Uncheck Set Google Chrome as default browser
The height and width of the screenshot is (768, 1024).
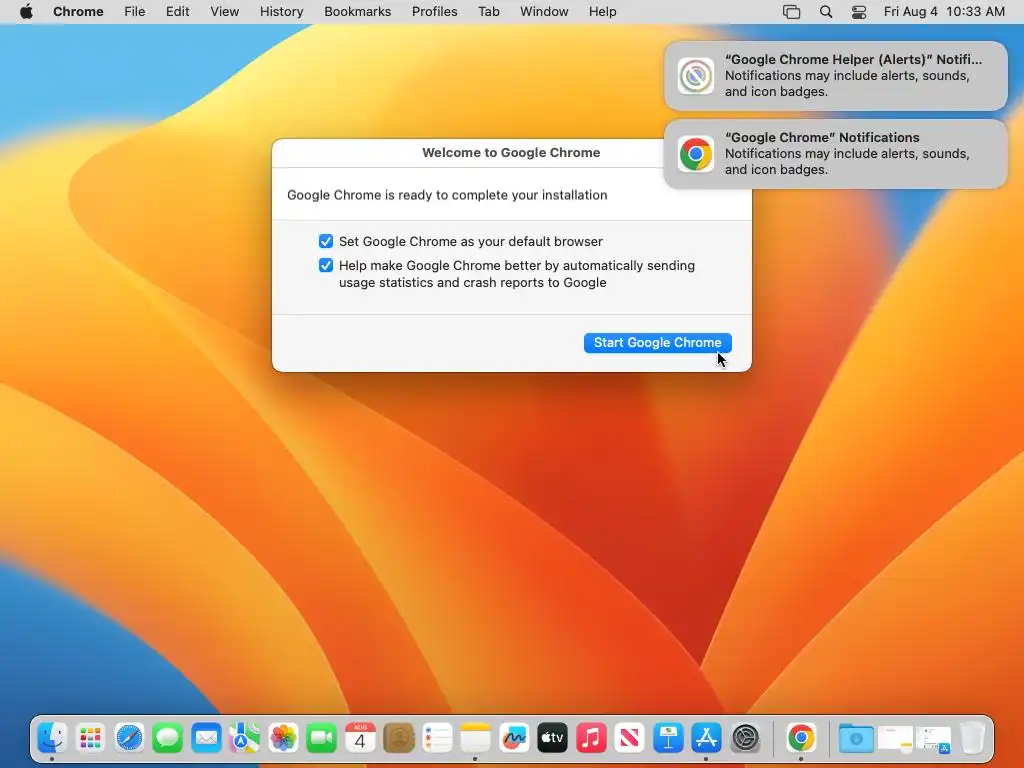pyautogui.click(x=326, y=242)
